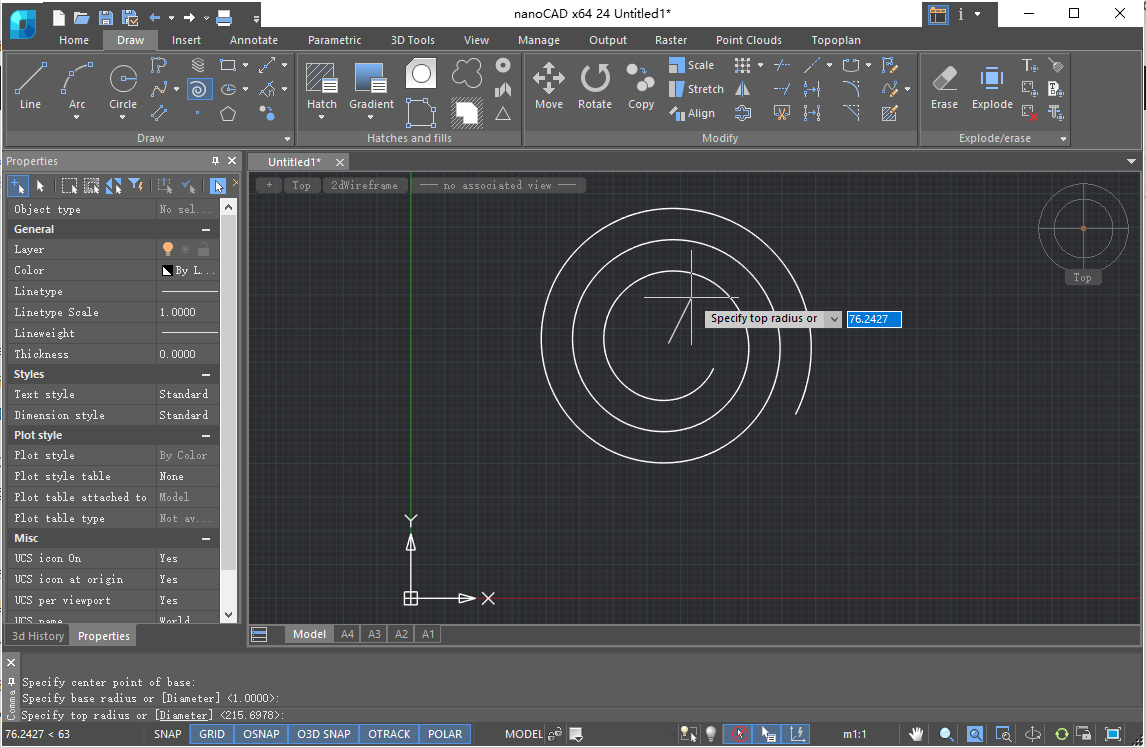Switch to the 3D Tools ribbon tab

click(x=412, y=40)
